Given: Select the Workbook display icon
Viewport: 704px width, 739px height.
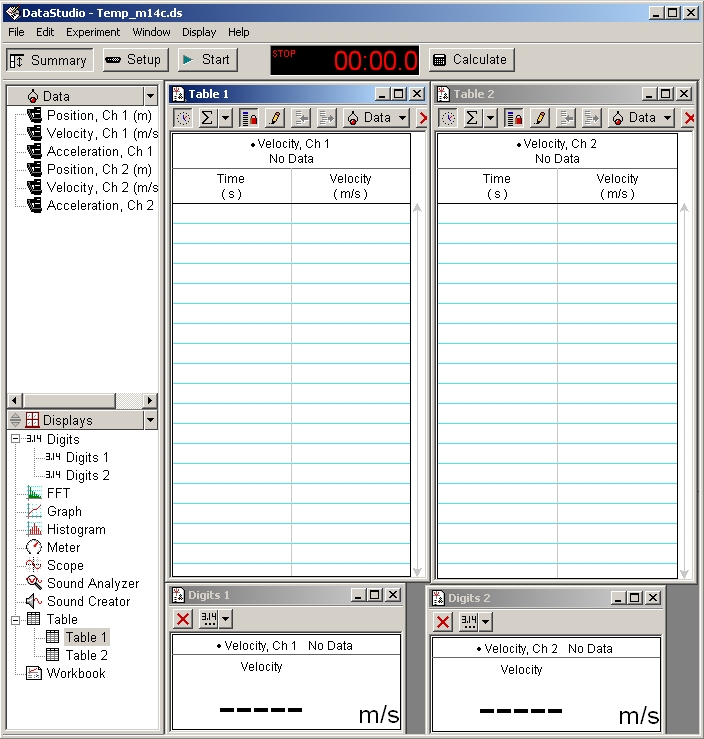Looking at the screenshot, I should [34, 673].
